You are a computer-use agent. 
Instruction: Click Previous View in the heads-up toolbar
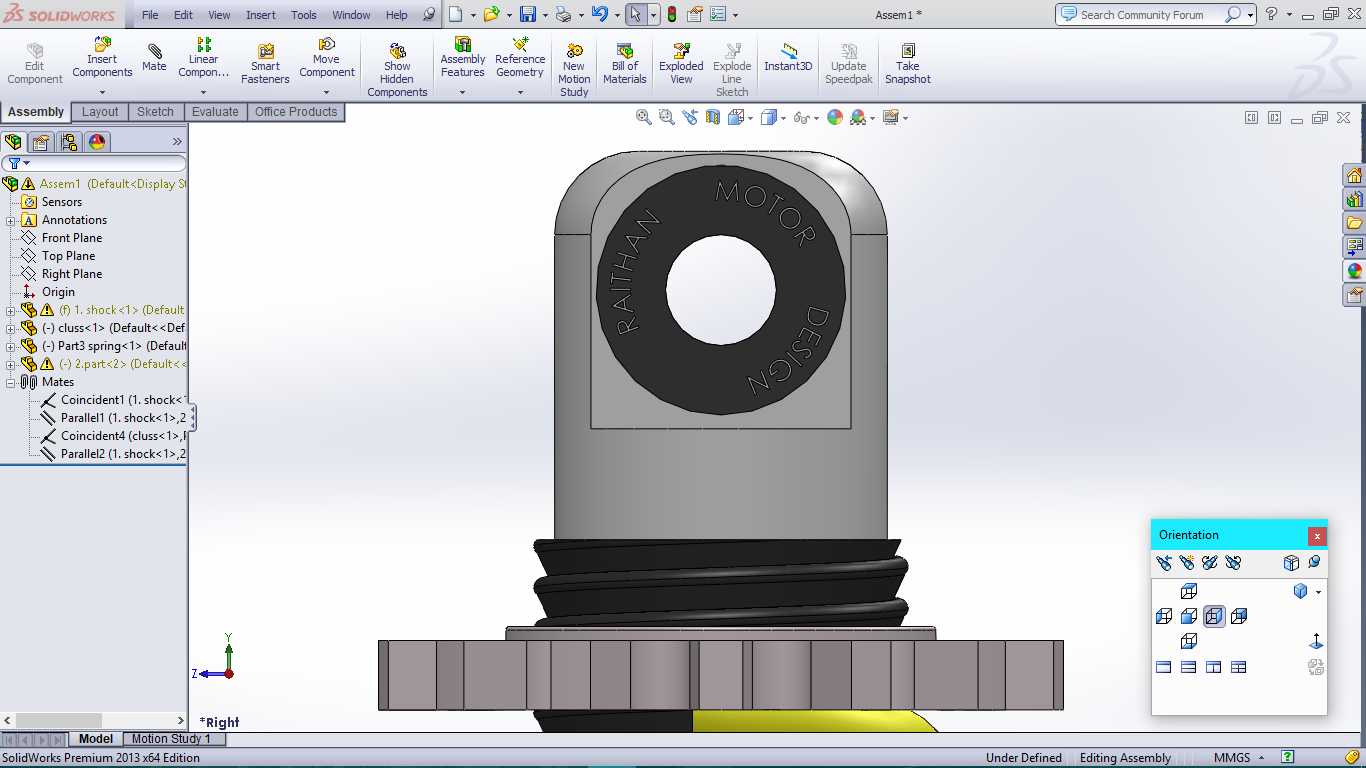(690, 117)
